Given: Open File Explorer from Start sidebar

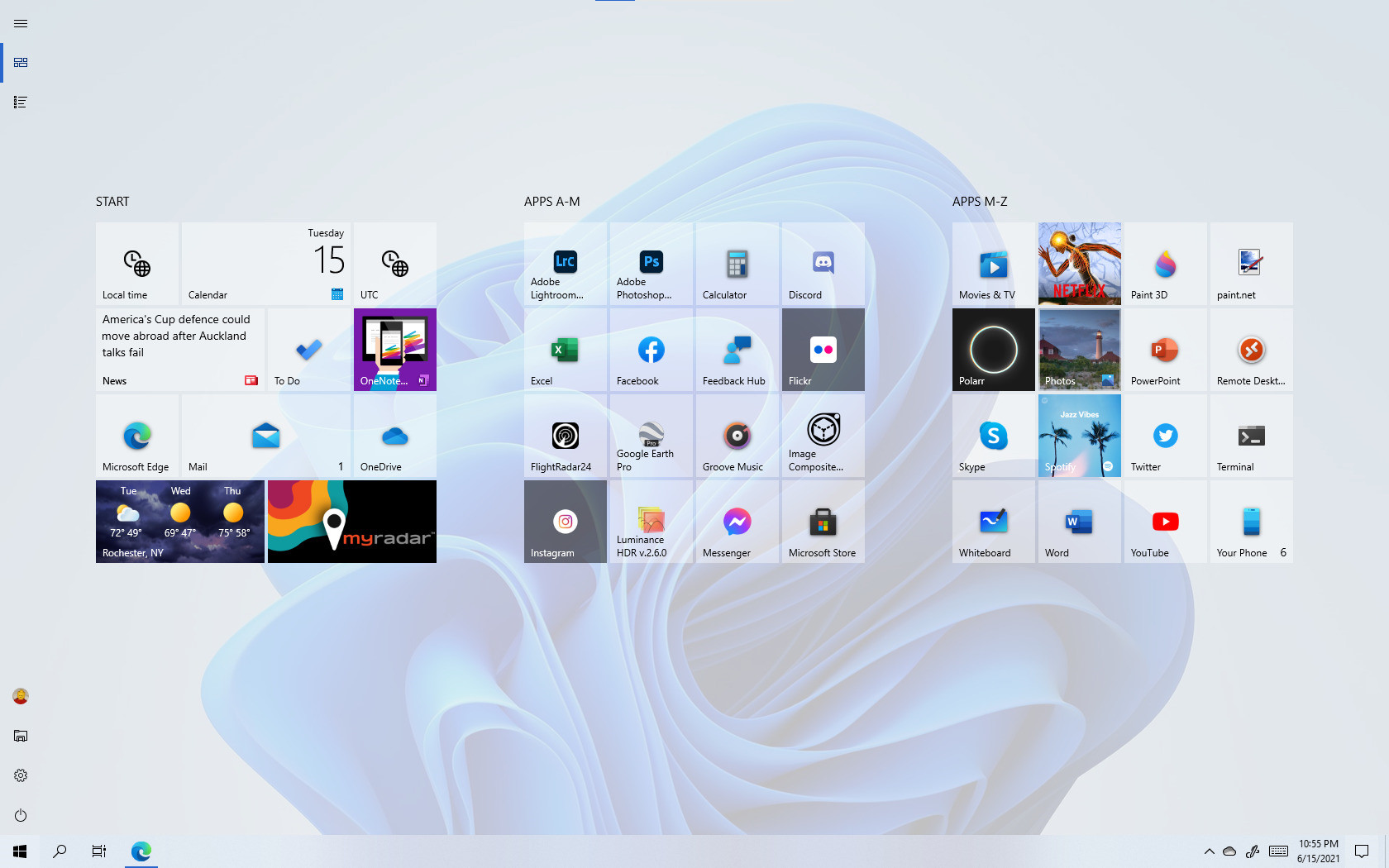Looking at the screenshot, I should point(21,736).
